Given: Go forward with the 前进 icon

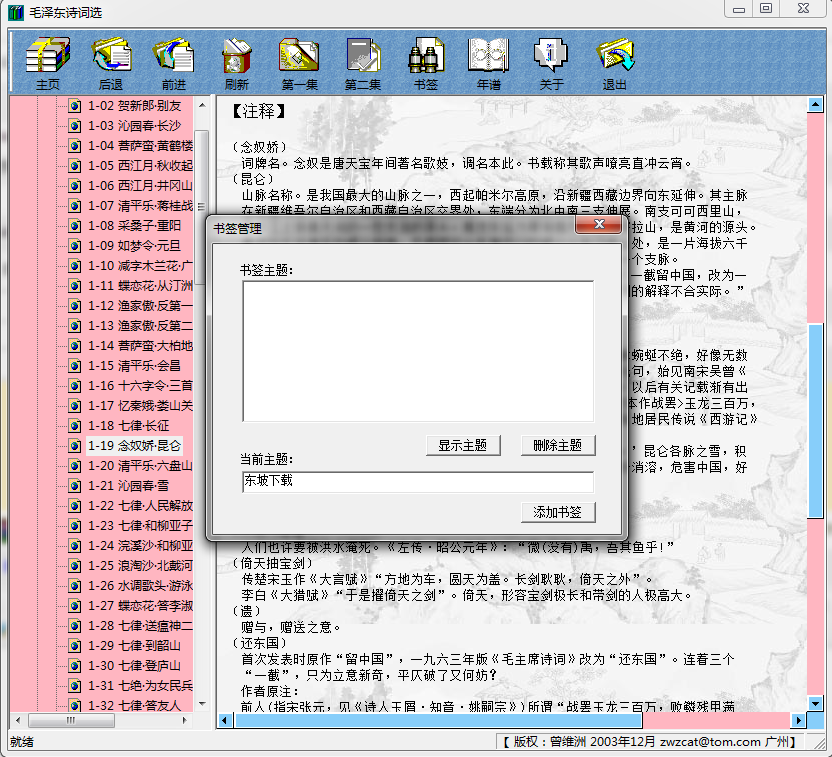Looking at the screenshot, I should (x=174, y=63).
